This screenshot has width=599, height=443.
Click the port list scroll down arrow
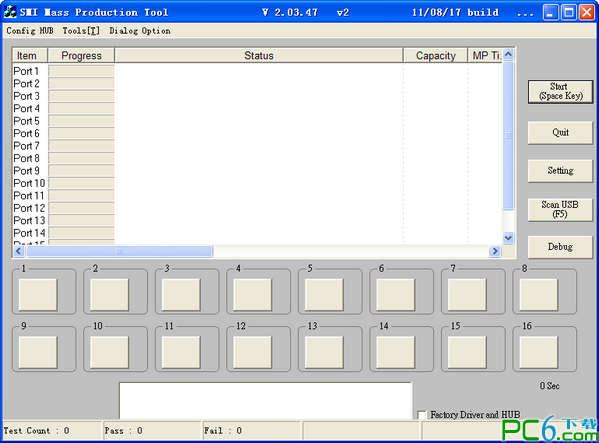click(x=508, y=238)
